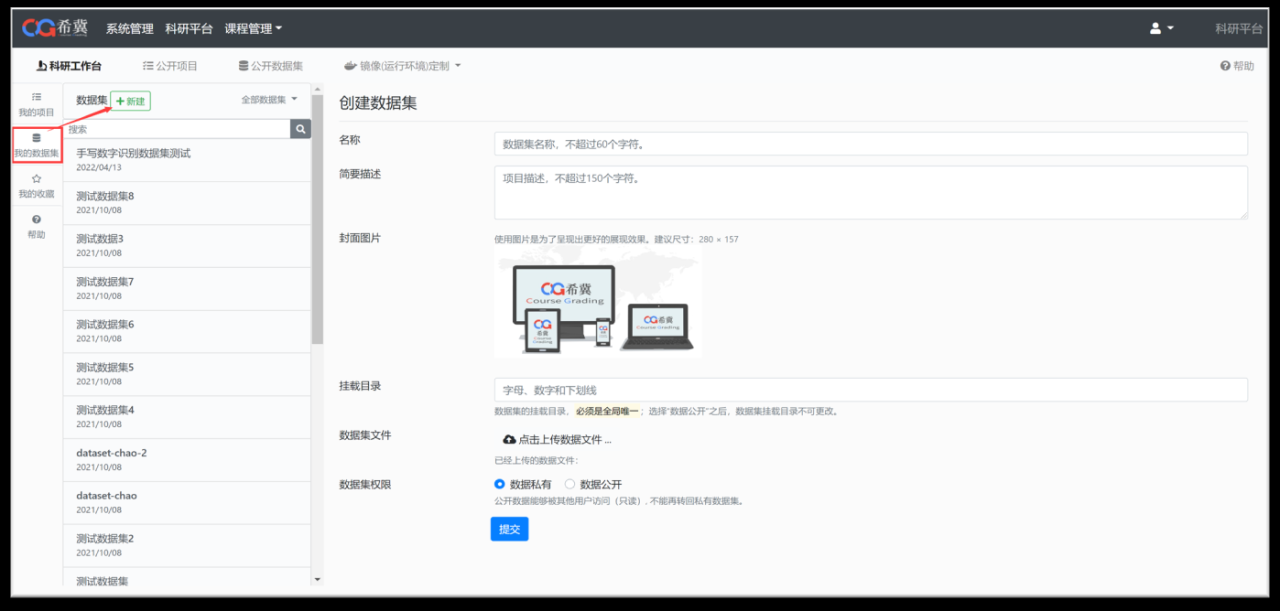Switch to the 公开项目 tab

(170, 66)
